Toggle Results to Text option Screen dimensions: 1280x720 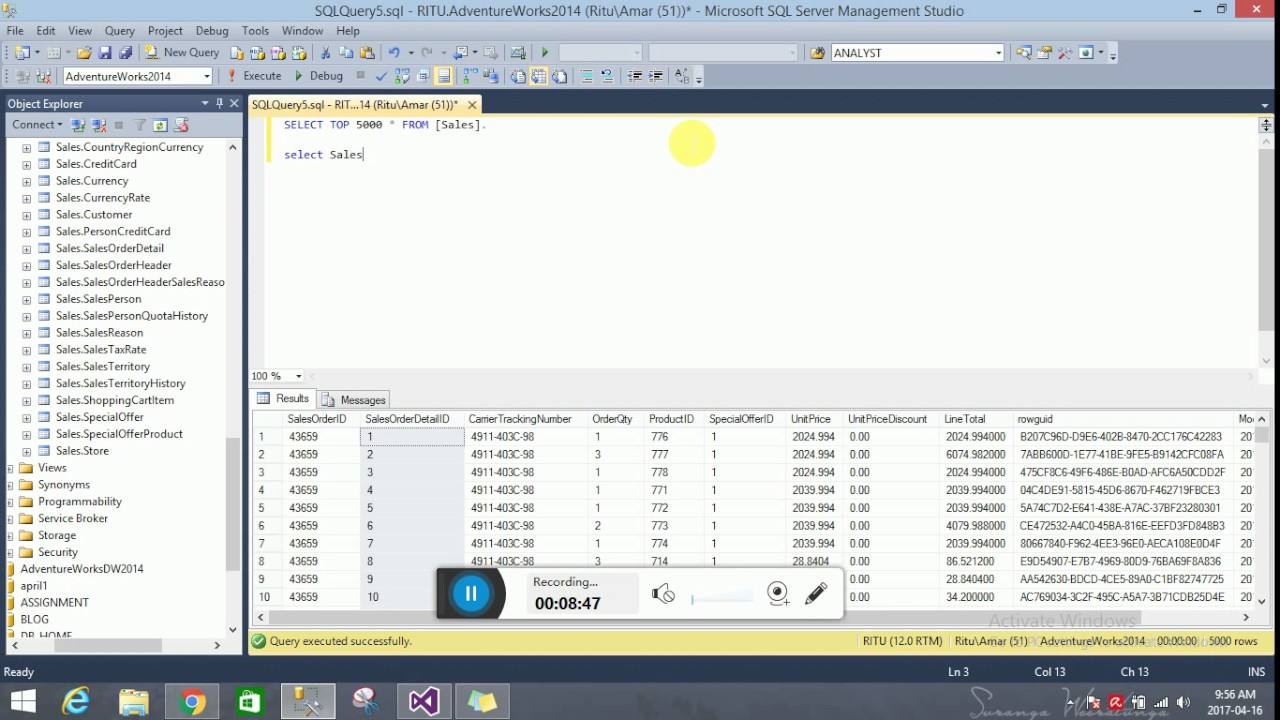tap(518, 76)
